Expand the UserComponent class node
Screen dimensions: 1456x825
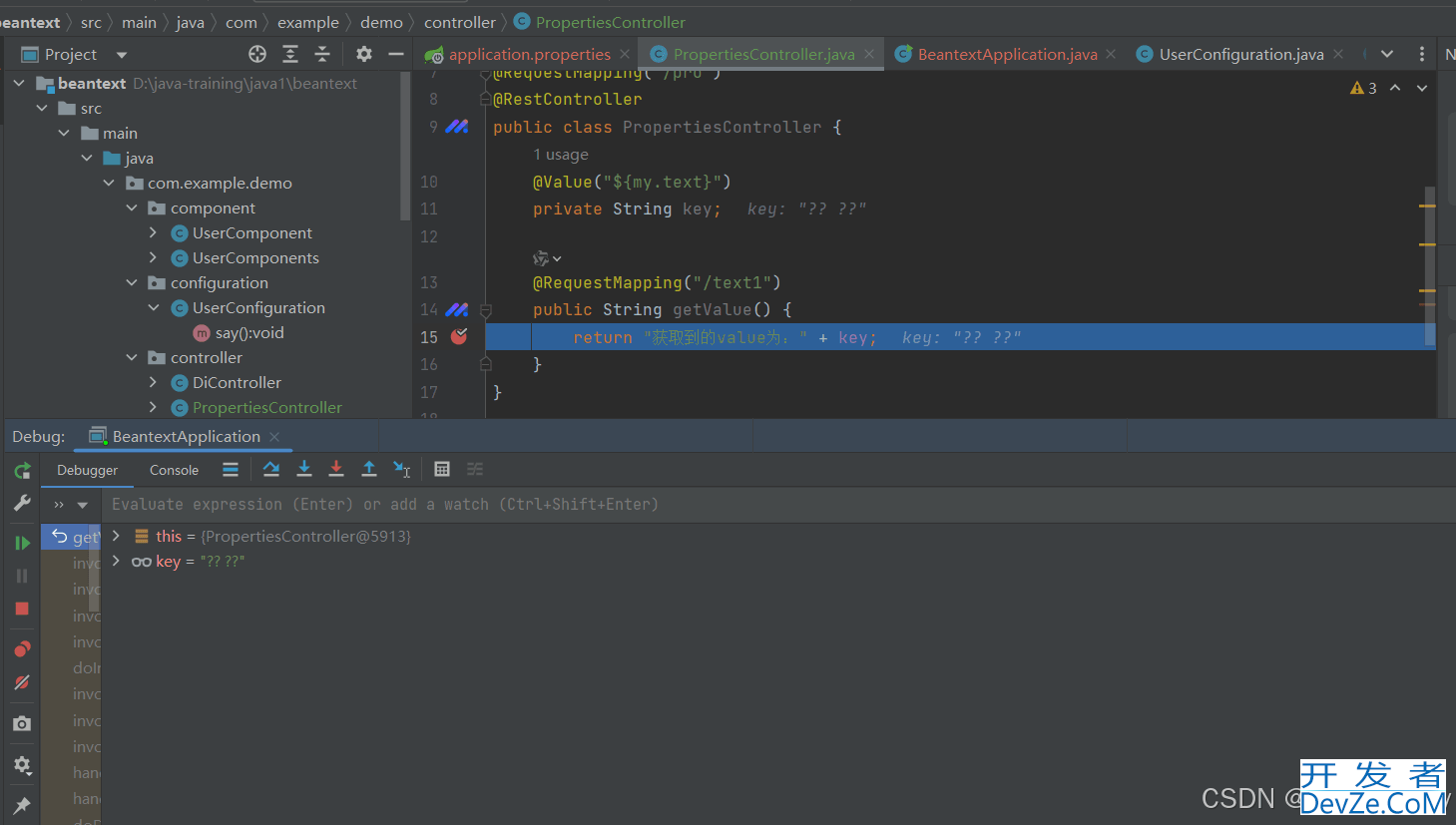(x=153, y=232)
